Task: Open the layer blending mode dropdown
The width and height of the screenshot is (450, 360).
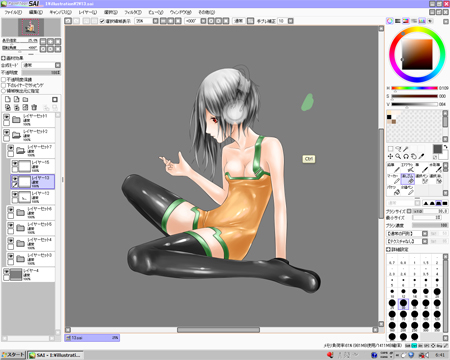Action: pos(58,65)
